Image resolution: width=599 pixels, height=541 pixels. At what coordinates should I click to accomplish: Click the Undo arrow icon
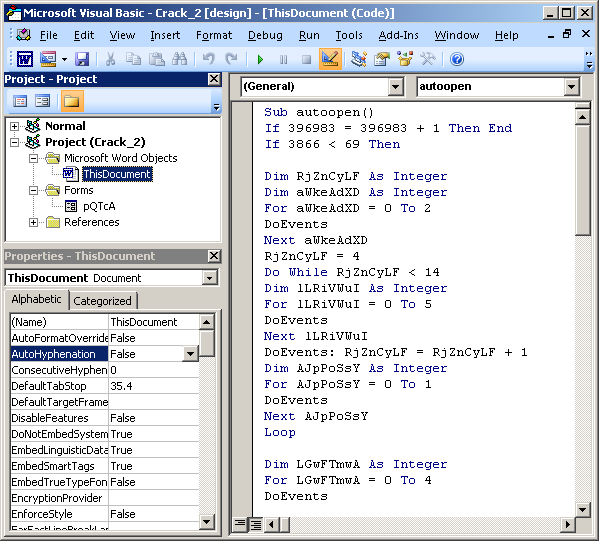pyautogui.click(x=209, y=59)
